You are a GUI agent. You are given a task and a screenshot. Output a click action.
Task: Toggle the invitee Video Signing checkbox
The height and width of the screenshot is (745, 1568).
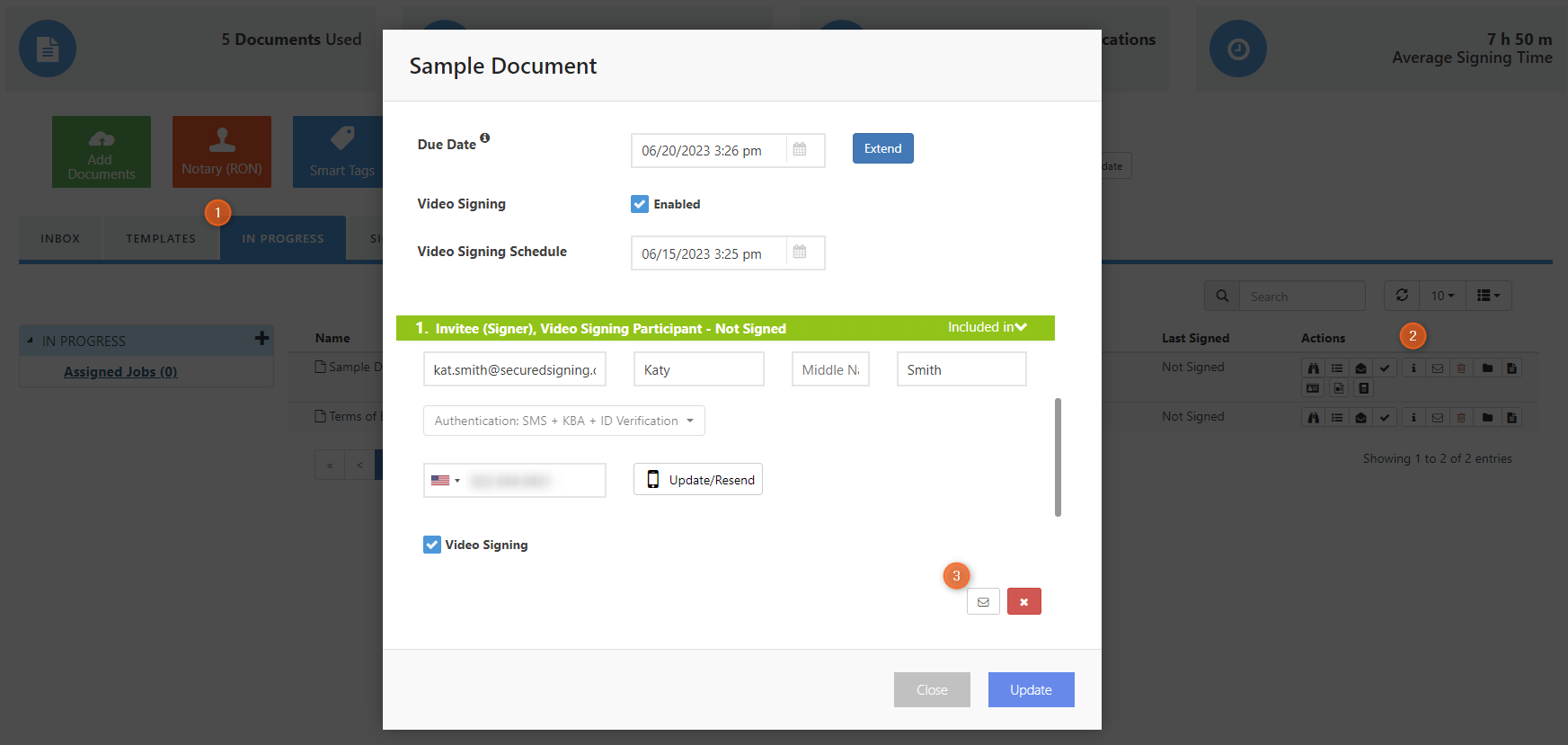click(x=432, y=545)
